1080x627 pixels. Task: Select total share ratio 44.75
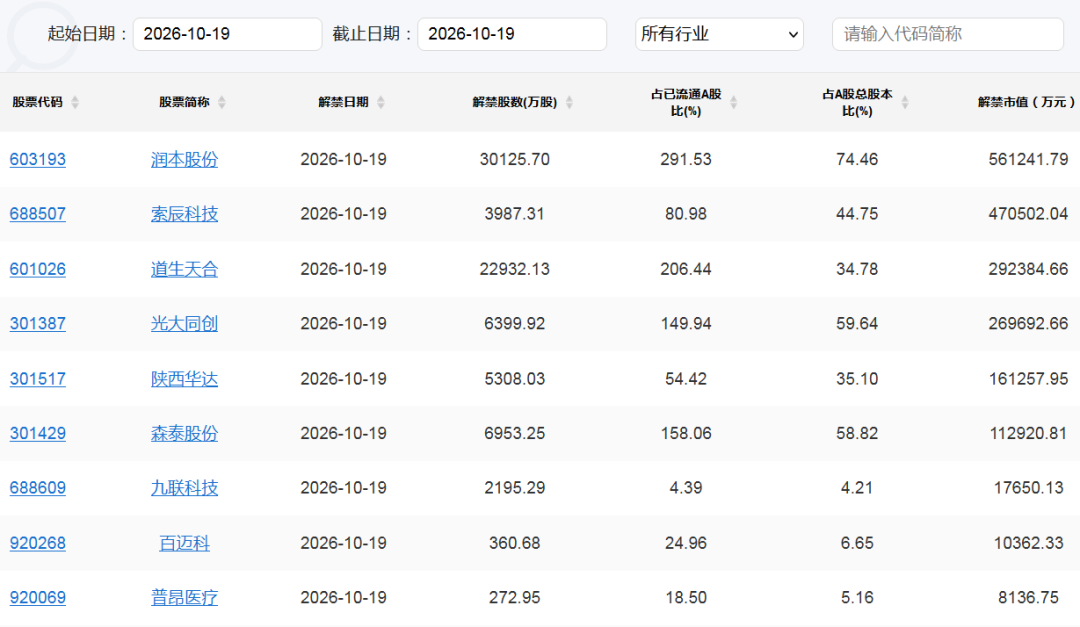pyautogui.click(x=857, y=214)
